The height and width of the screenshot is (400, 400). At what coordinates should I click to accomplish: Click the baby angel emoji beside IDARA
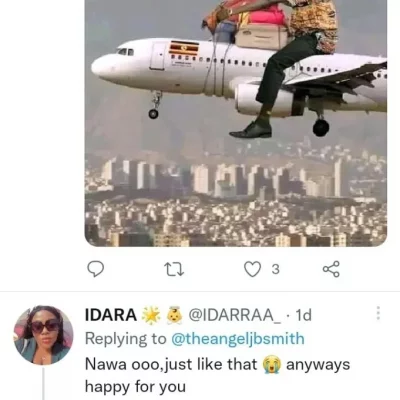tap(175, 315)
